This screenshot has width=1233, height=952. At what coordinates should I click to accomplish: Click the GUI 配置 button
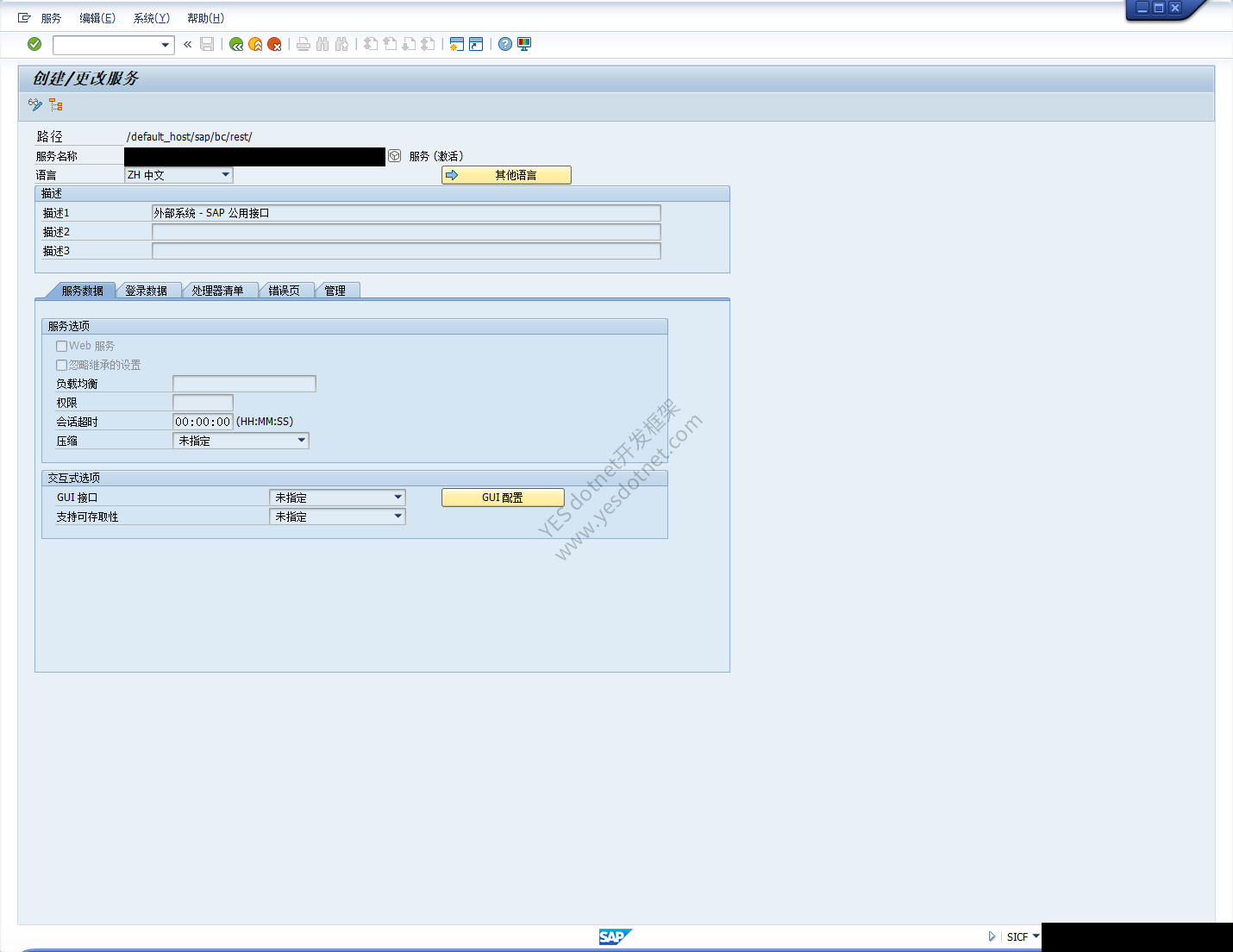pos(503,498)
